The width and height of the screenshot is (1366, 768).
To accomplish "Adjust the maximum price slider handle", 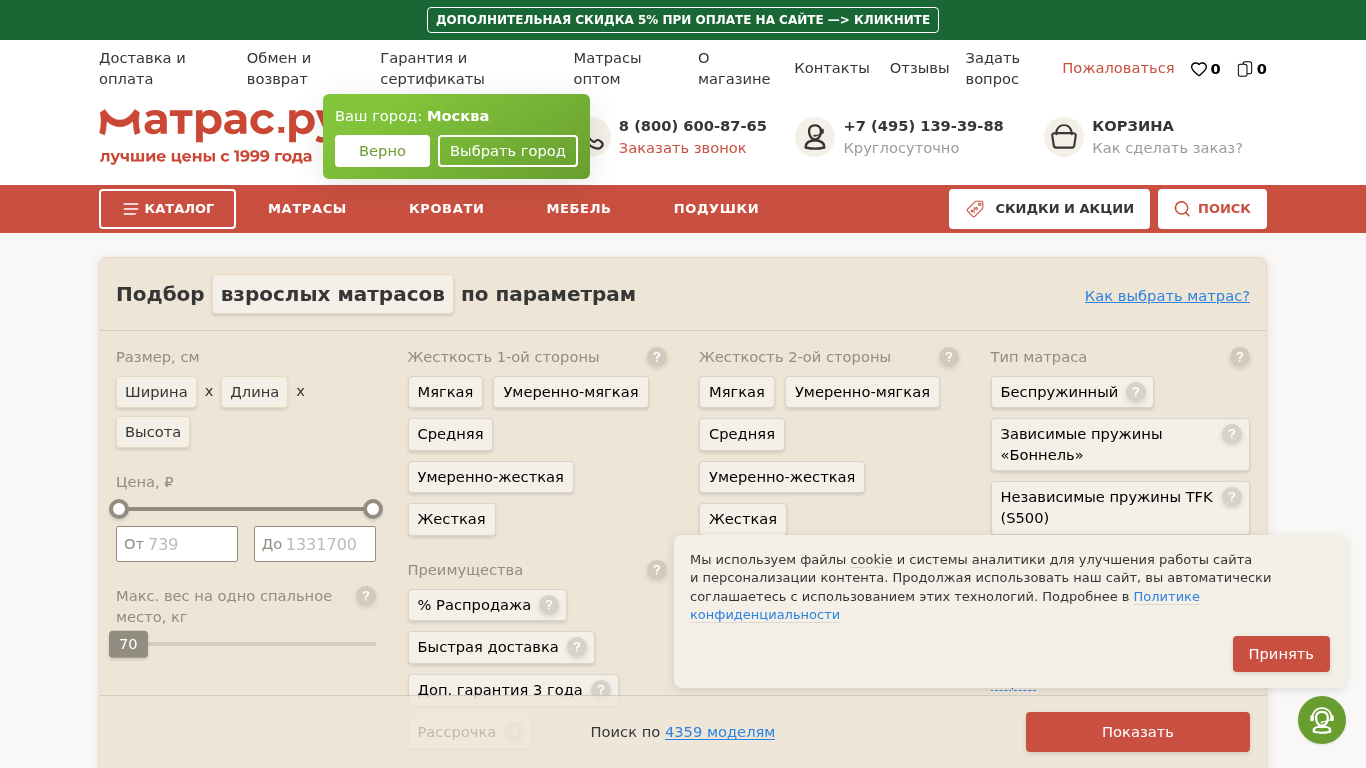I will tap(373, 509).
